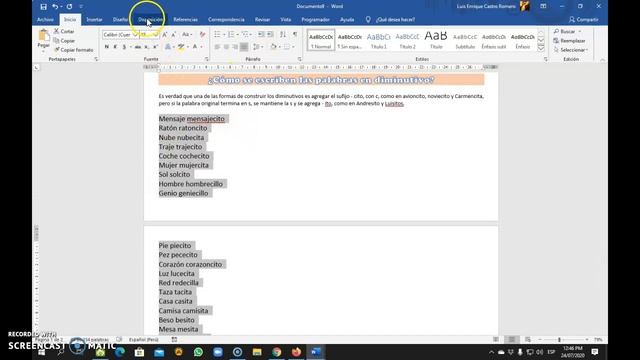Click the ¿Qué desea hacer? search box
The width and height of the screenshot is (640, 360).
click(395, 20)
